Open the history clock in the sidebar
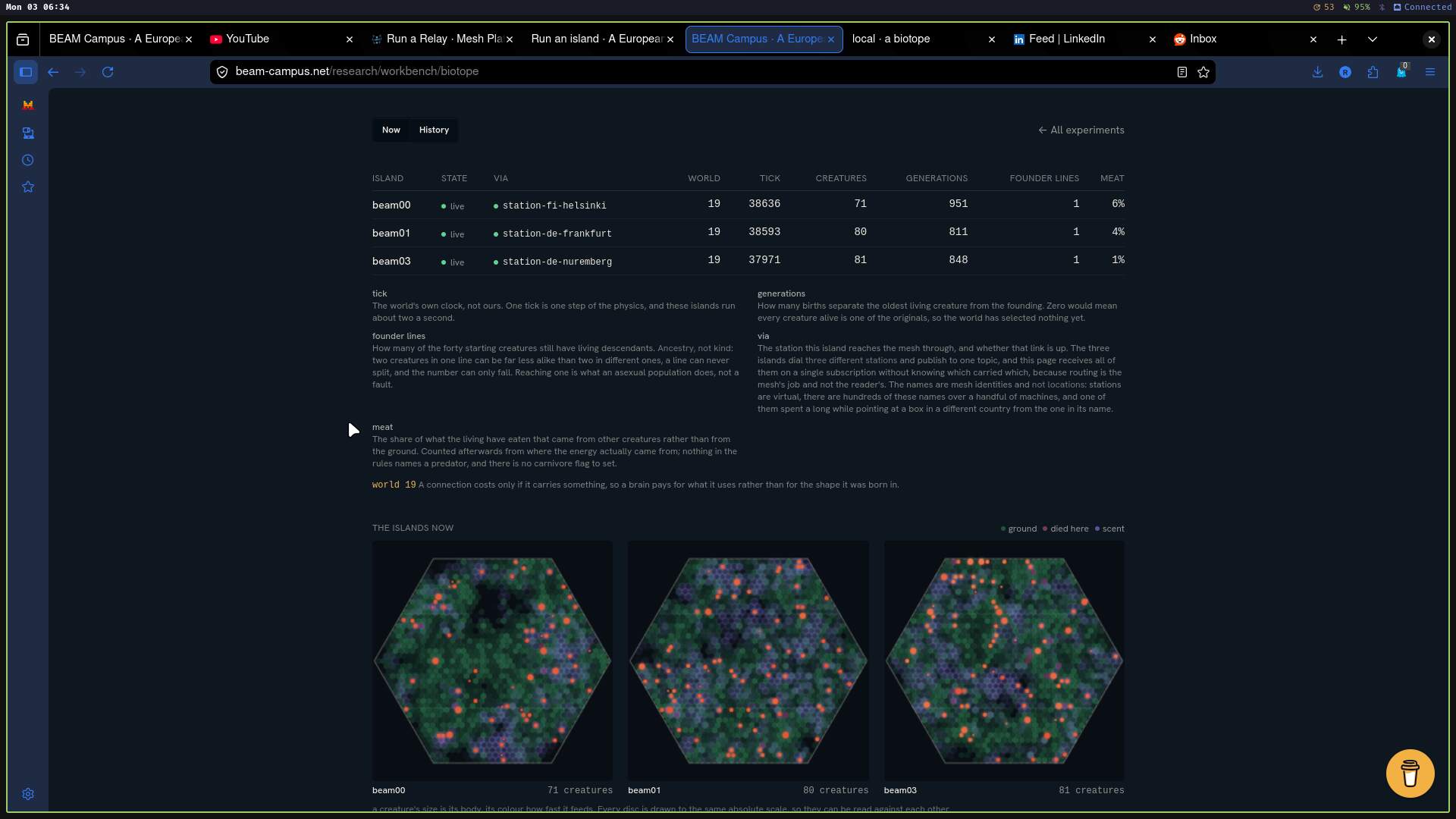 coord(28,160)
